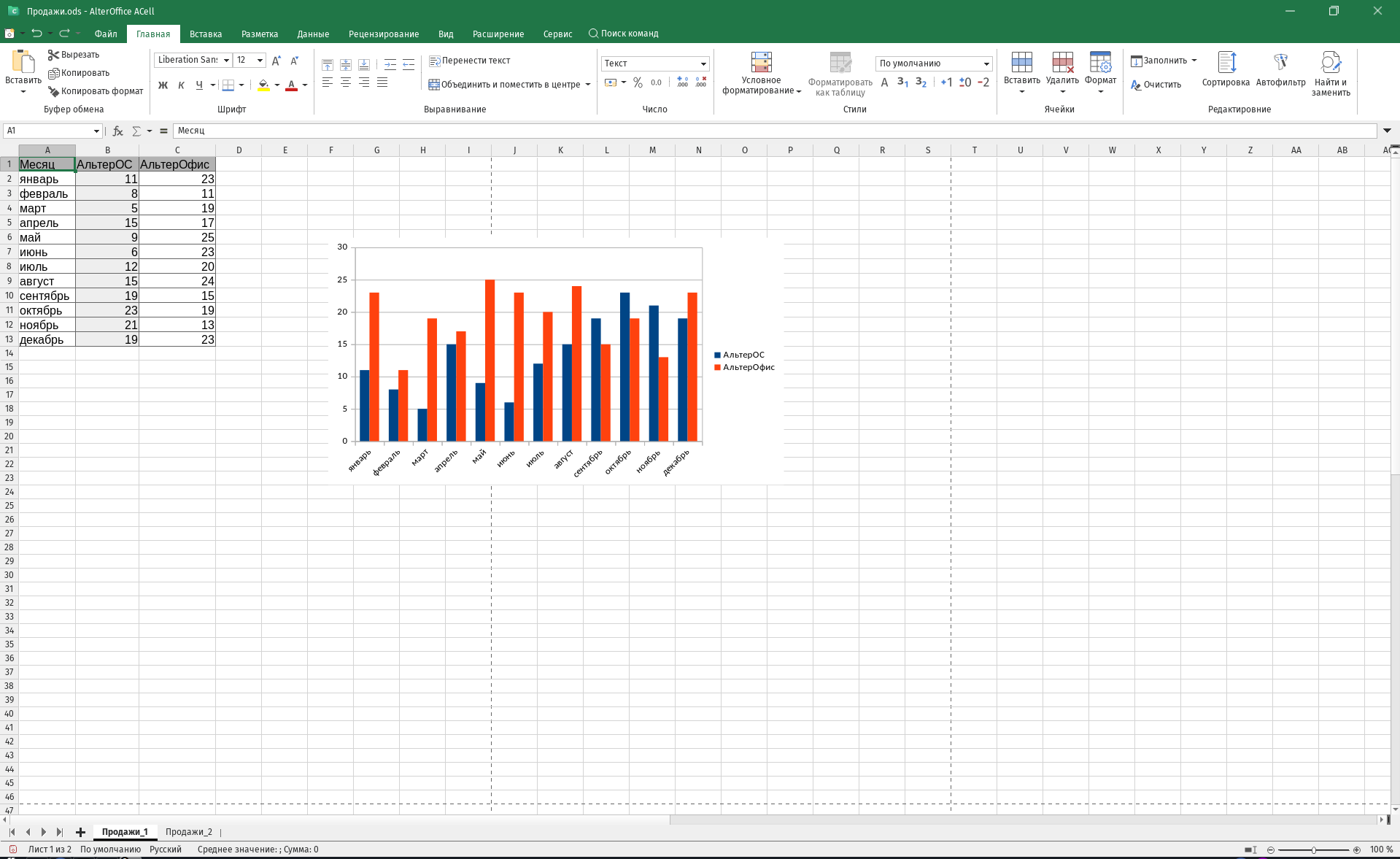This screenshot has width=1400, height=859.
Task: Align text left
Action: (x=328, y=82)
